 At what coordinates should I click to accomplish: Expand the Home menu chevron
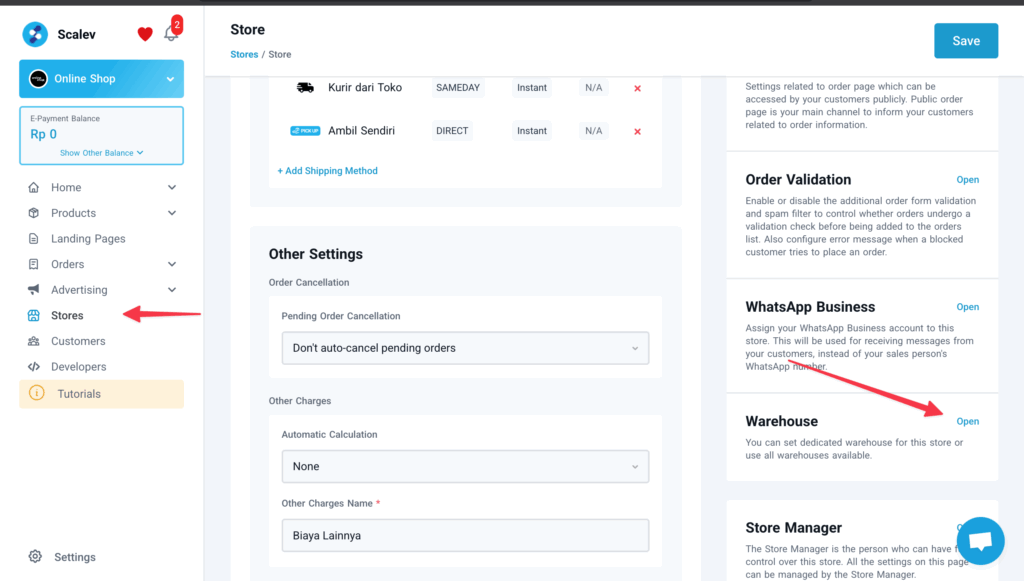click(x=172, y=187)
